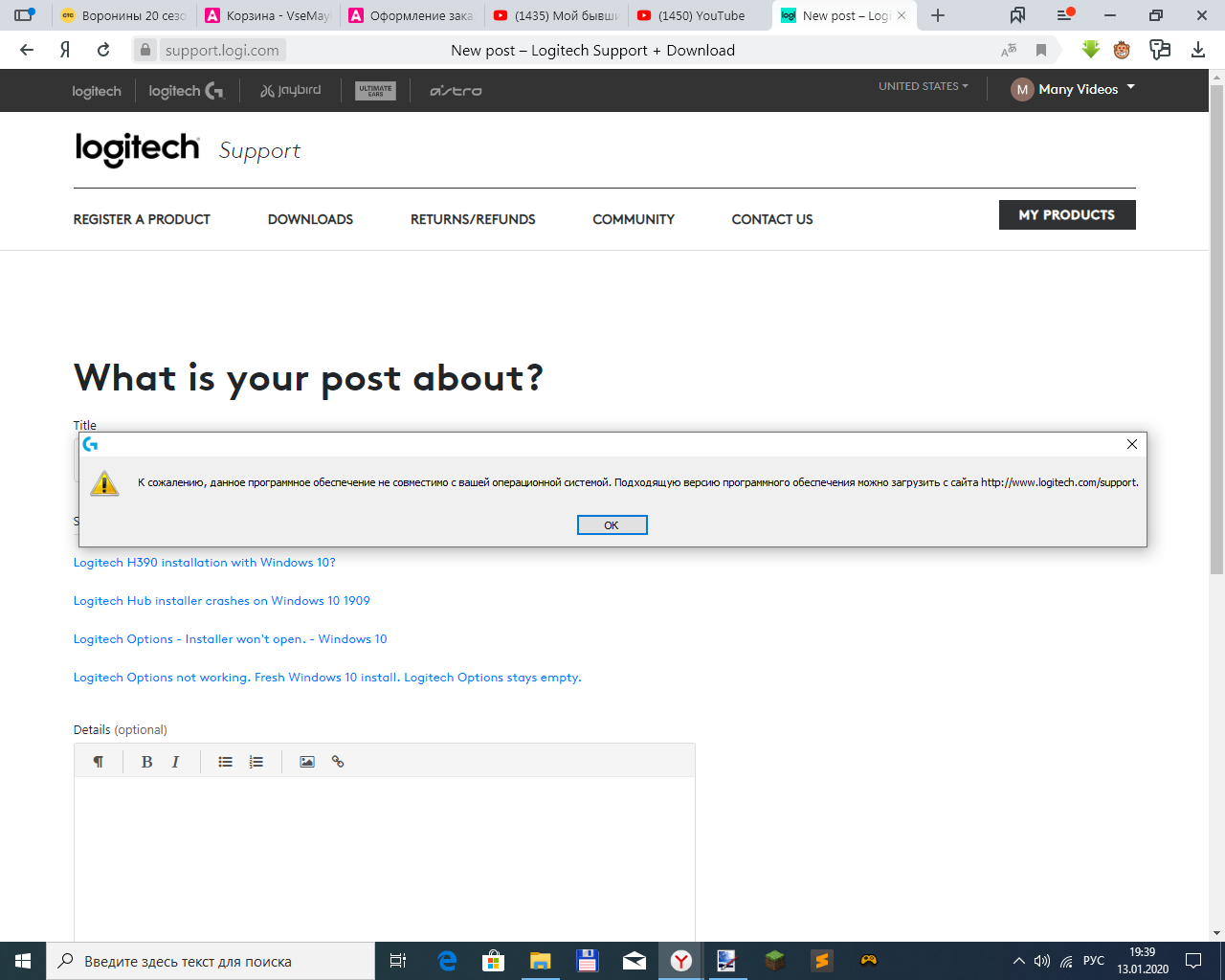Open the Many Videos account dropdown
This screenshot has height=980, width=1225.
pyautogui.click(x=1073, y=89)
